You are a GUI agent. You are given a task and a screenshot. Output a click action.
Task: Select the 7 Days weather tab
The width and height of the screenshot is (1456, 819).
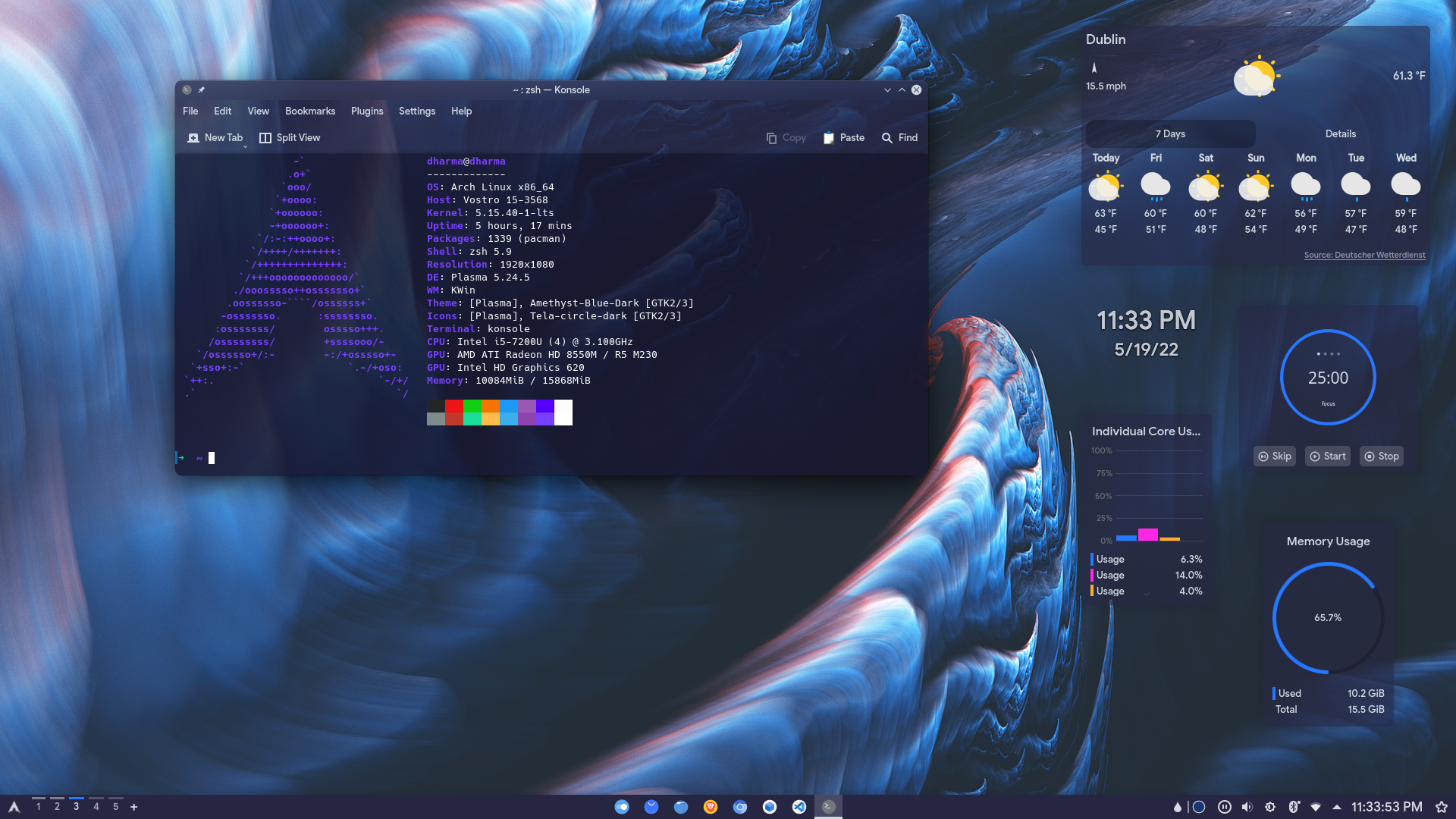pos(1170,133)
